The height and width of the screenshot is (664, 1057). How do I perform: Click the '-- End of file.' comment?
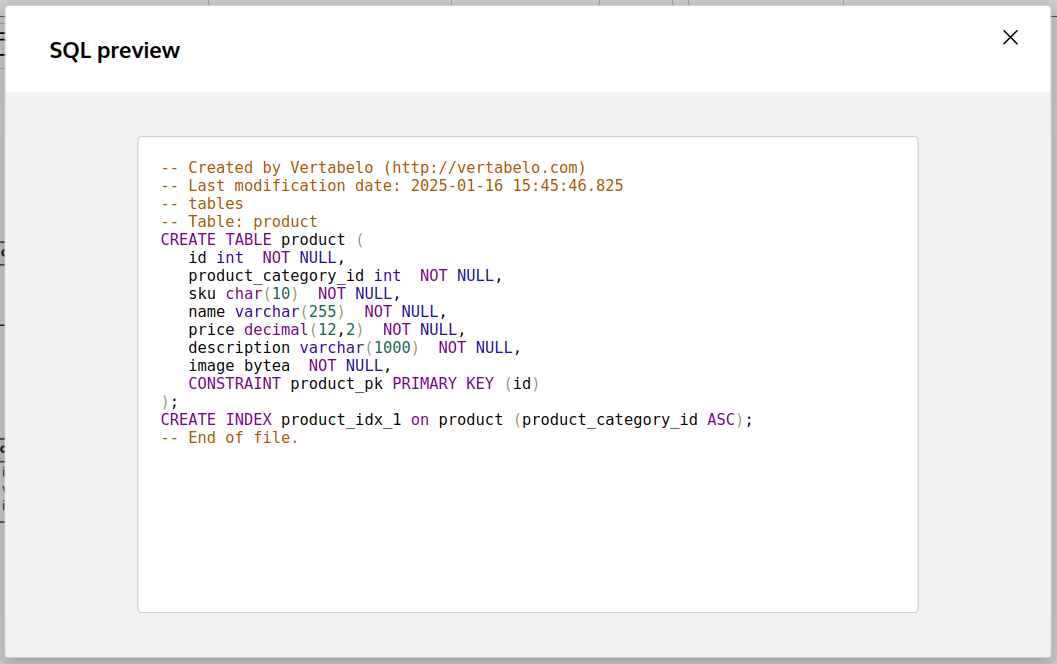point(230,438)
